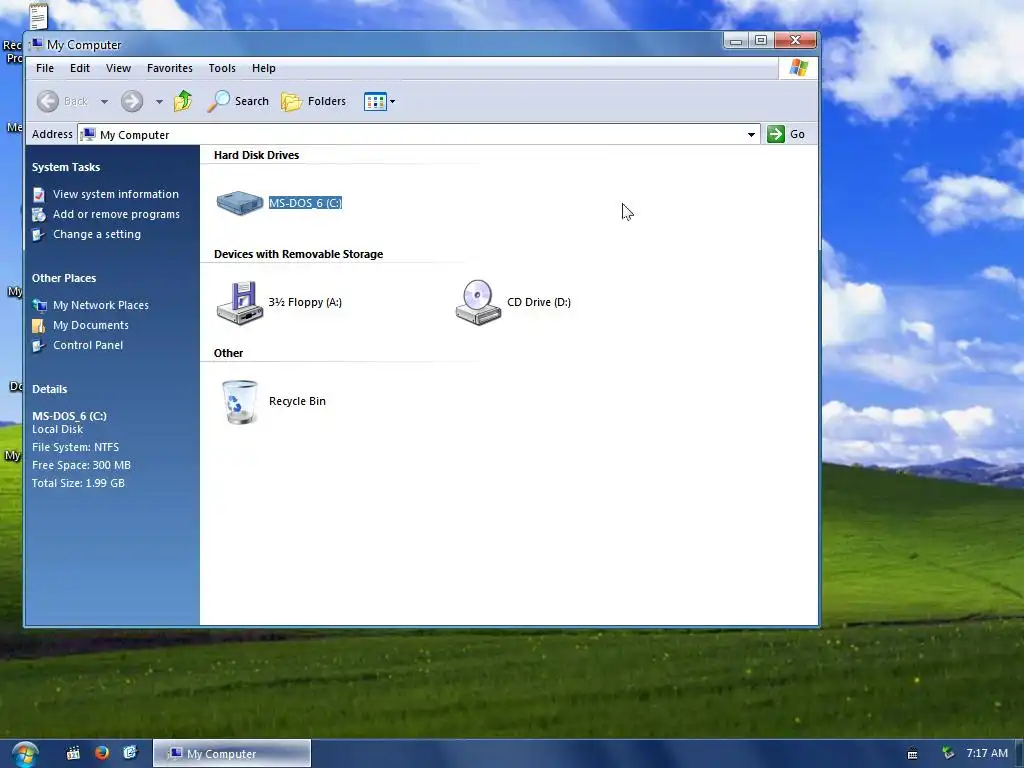
Task: Click the keyboard tray icon
Action: (912, 754)
